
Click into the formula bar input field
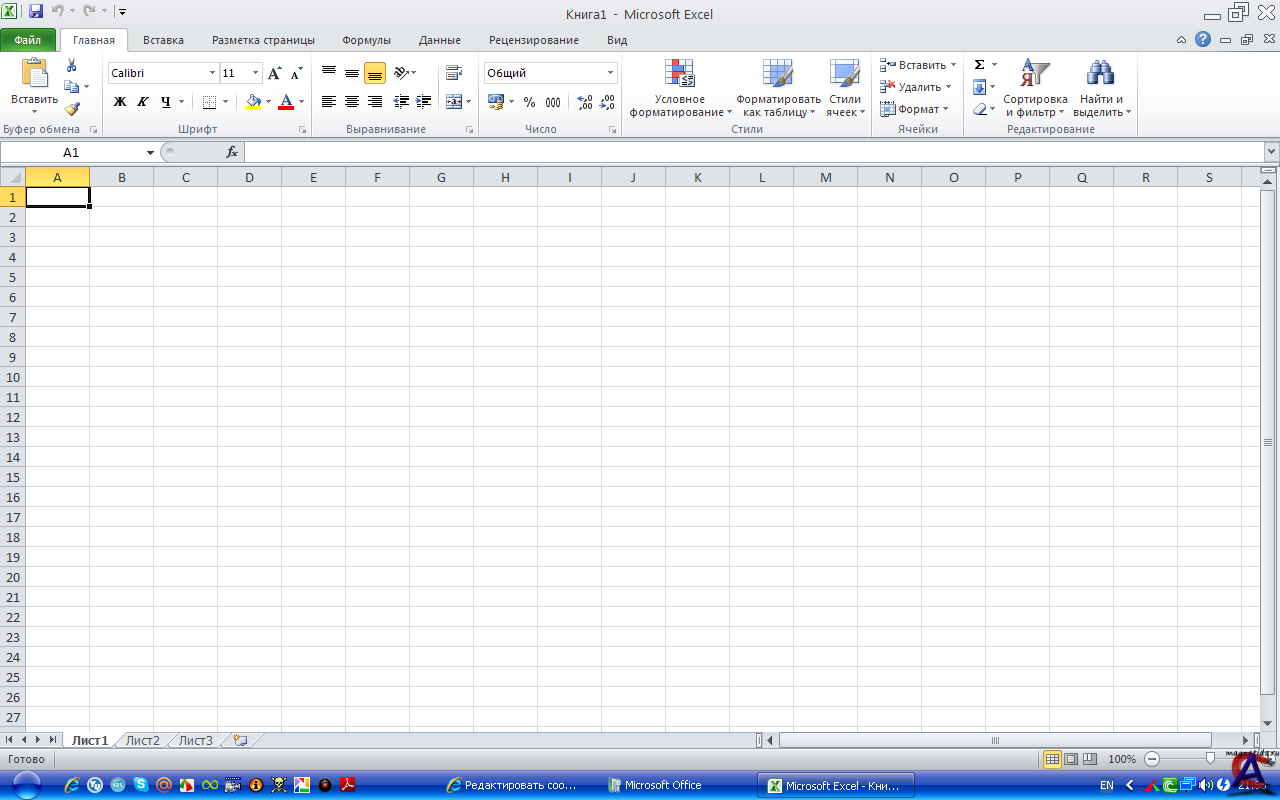[x=750, y=152]
